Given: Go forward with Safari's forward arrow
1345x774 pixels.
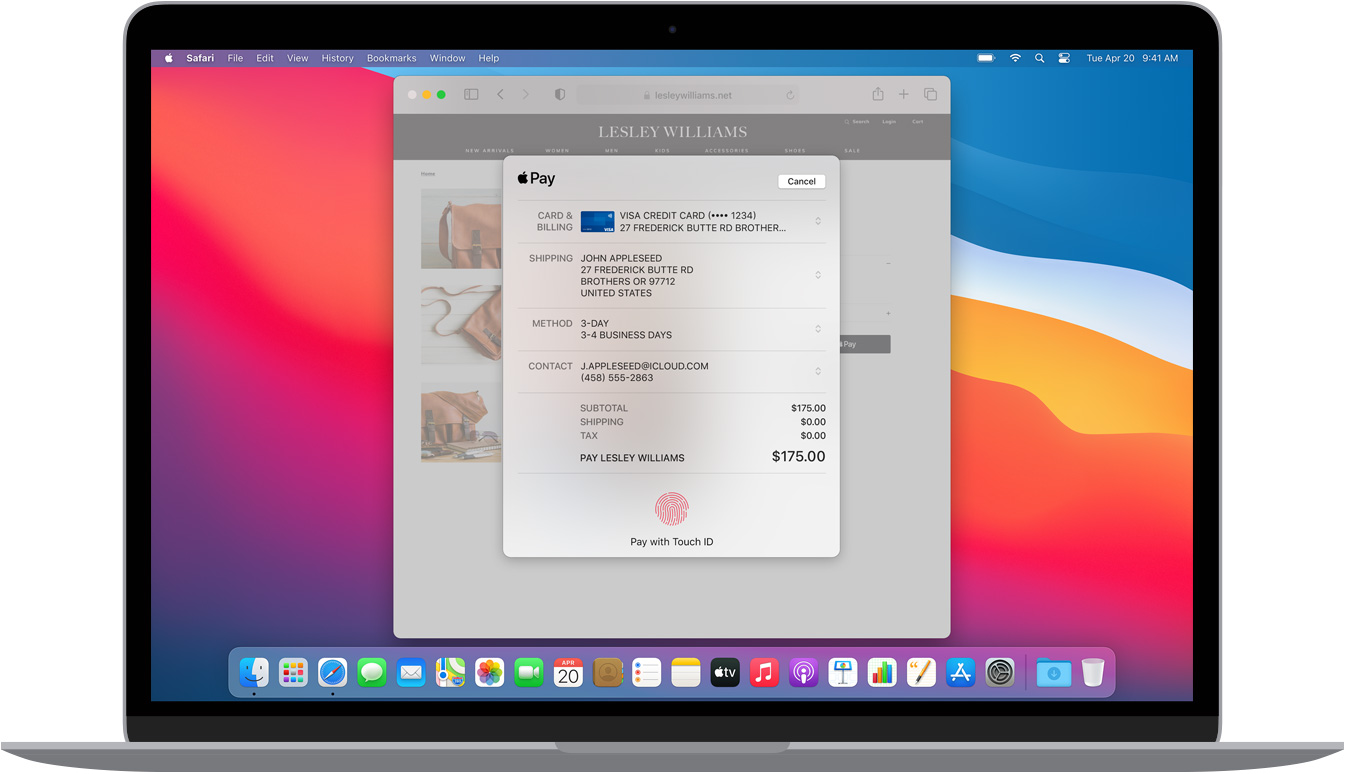Looking at the screenshot, I should coord(526,94).
